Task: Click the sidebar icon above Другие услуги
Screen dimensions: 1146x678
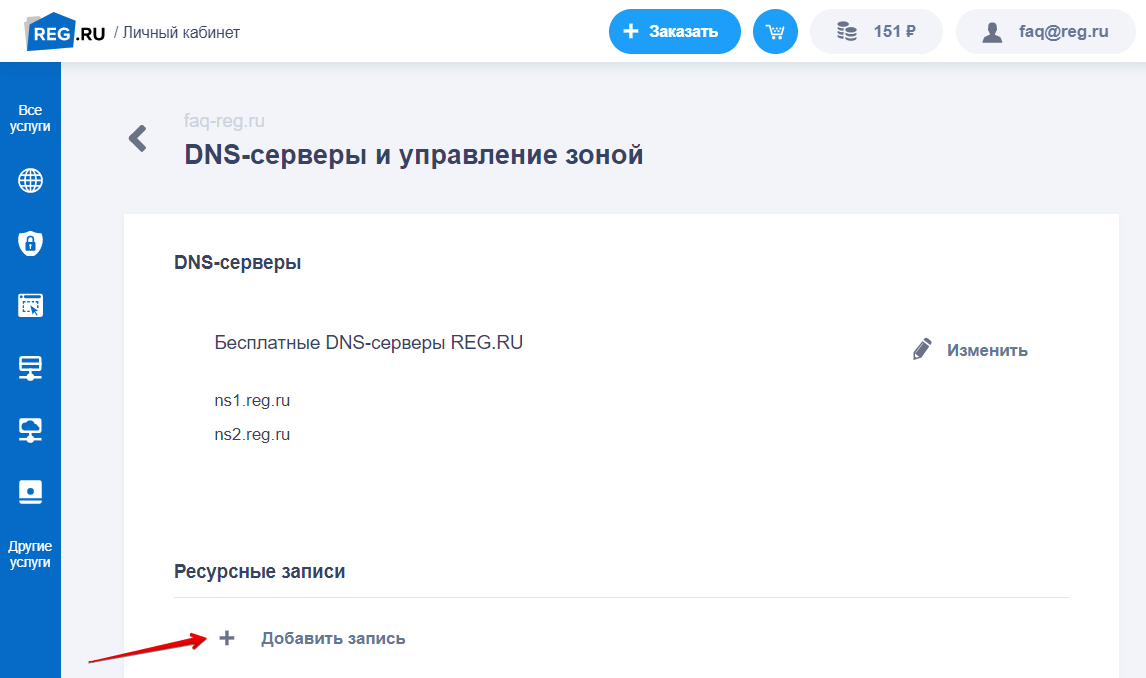Action: point(30,492)
